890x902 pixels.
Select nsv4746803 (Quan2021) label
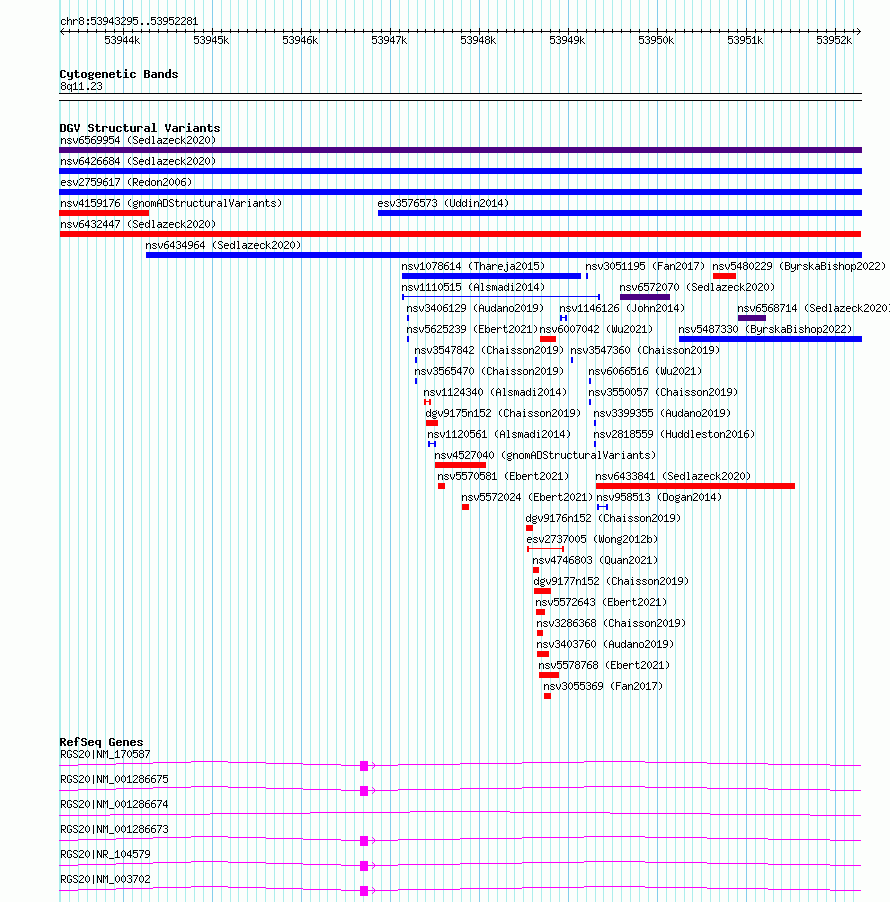[x=595, y=560]
